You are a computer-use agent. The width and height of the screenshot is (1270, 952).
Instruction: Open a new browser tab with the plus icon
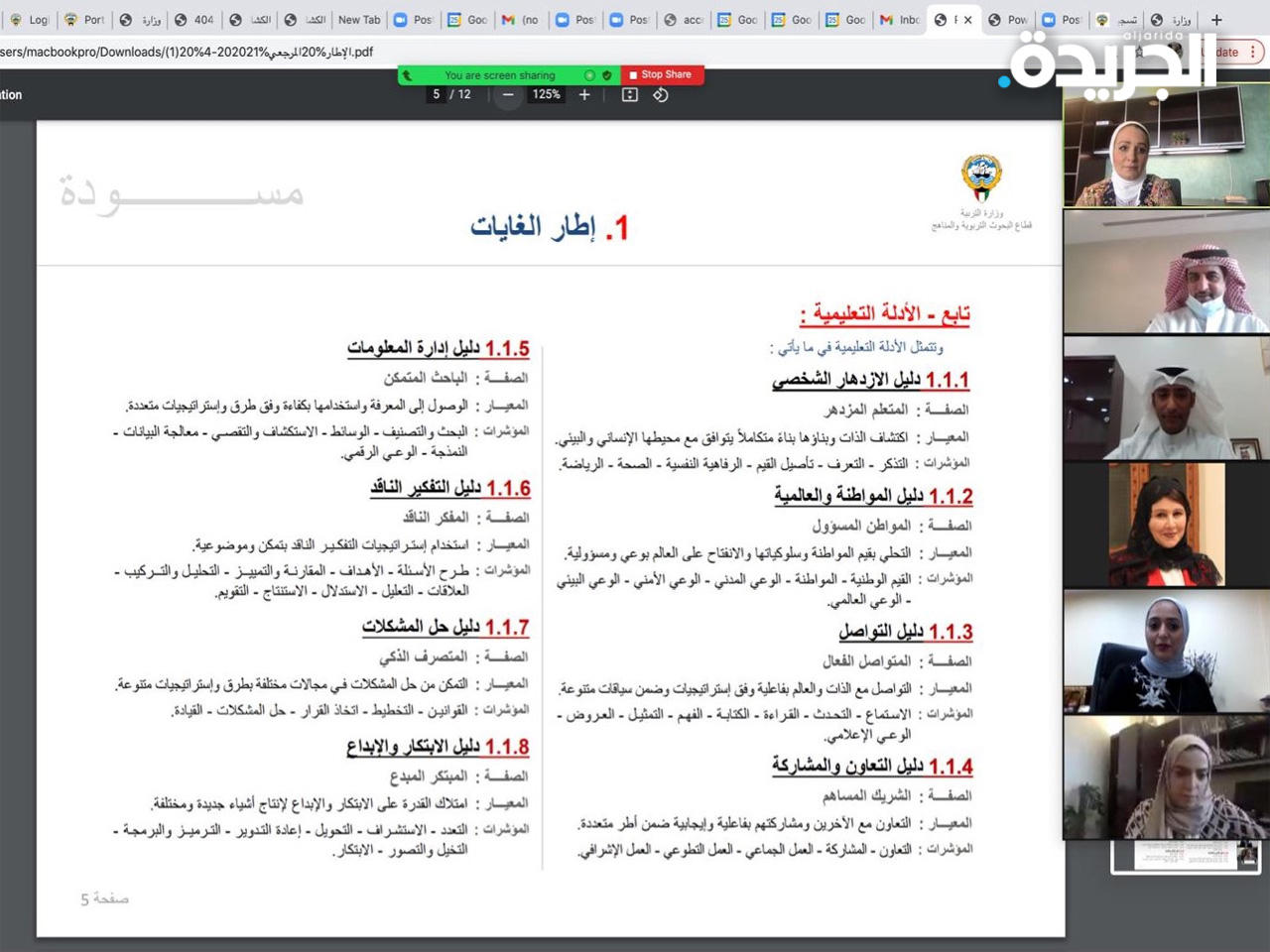1216,20
